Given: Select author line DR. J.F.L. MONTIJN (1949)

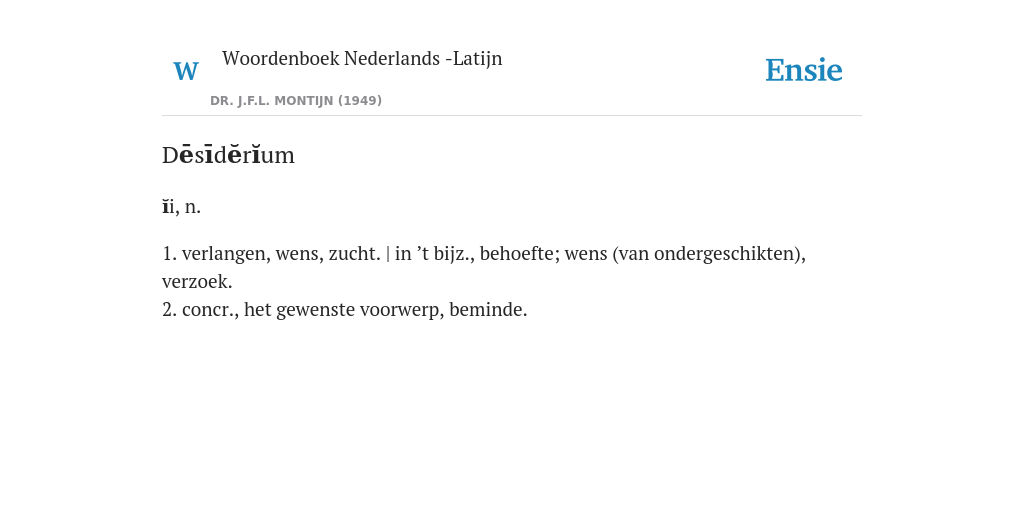Looking at the screenshot, I should coord(296,101).
